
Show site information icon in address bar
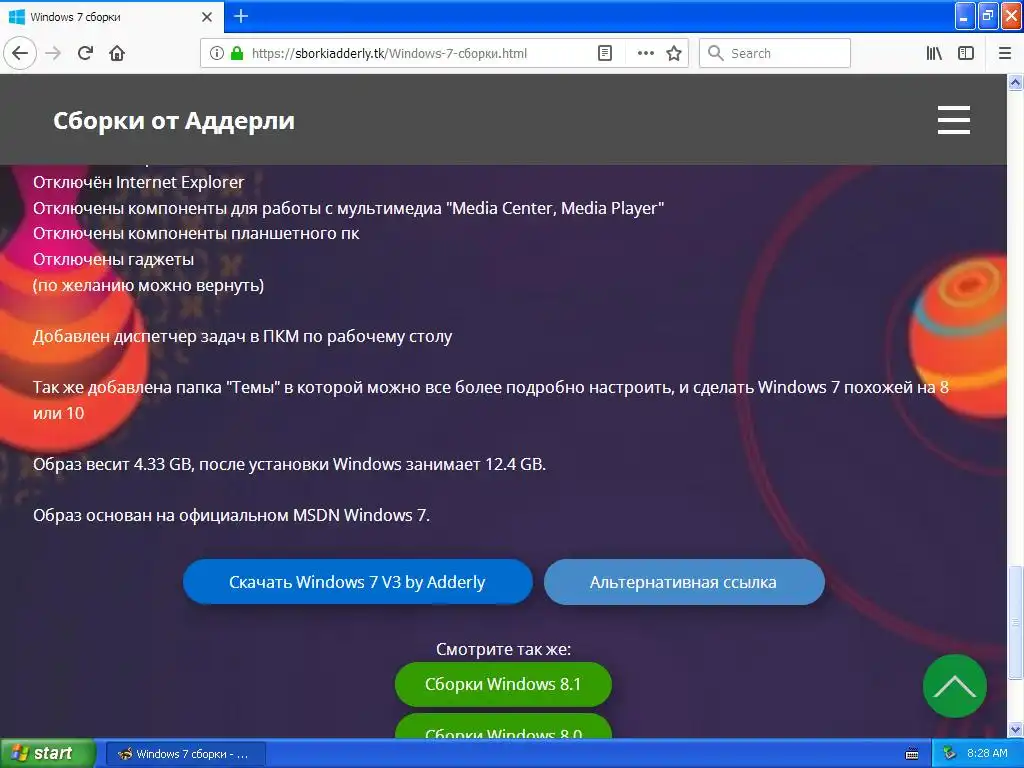216,53
